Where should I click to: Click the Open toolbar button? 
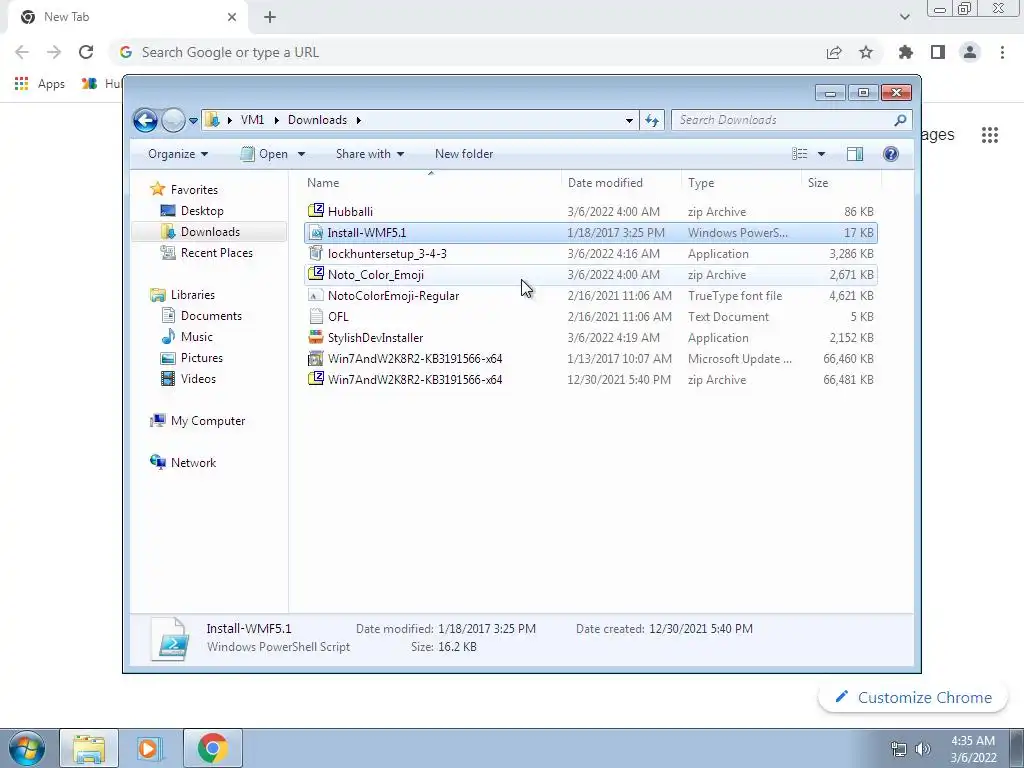pyautogui.click(x=264, y=154)
